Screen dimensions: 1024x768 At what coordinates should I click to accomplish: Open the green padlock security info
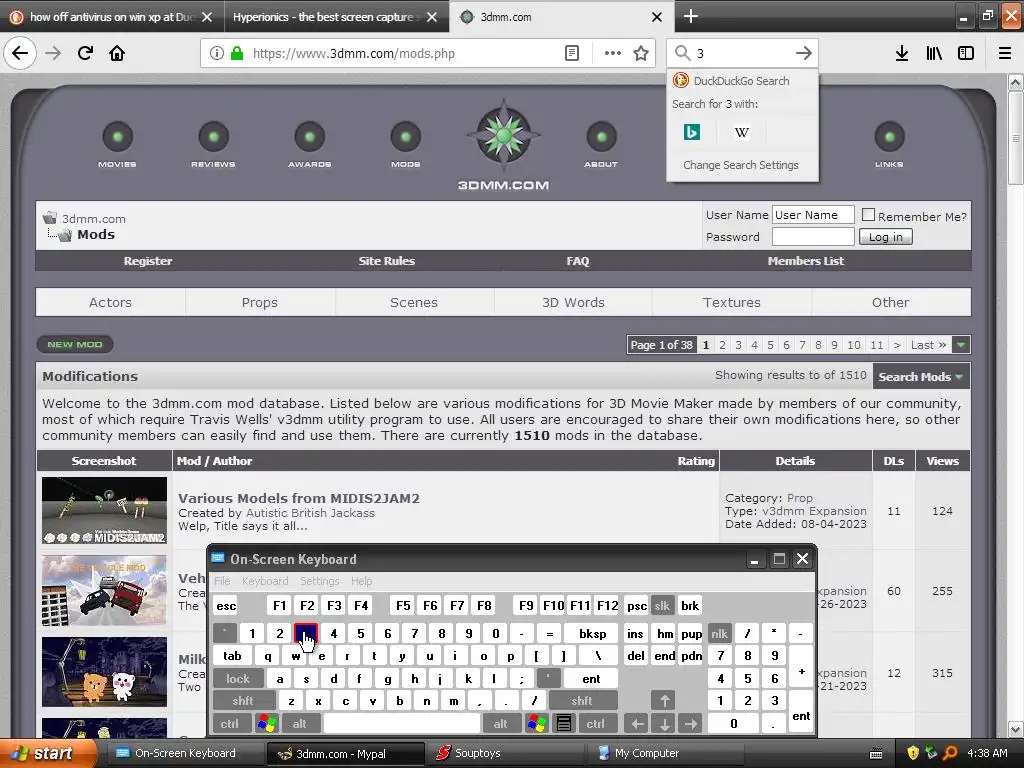(x=237, y=53)
